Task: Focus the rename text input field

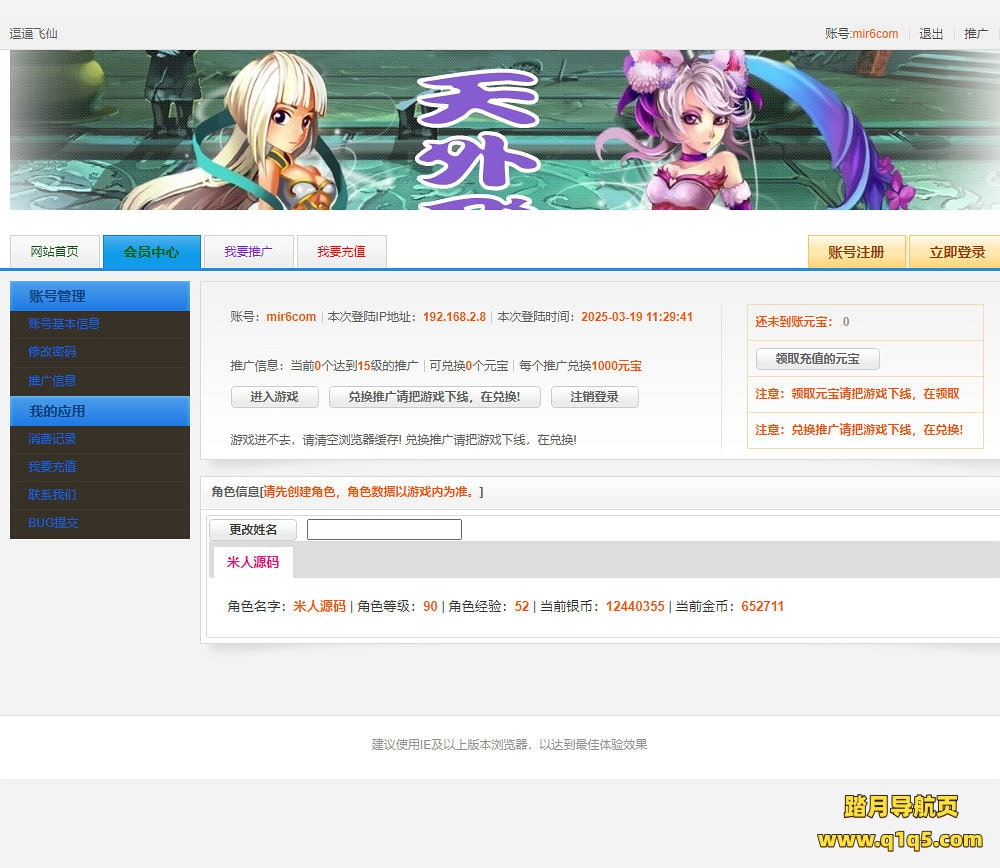Action: 384,530
